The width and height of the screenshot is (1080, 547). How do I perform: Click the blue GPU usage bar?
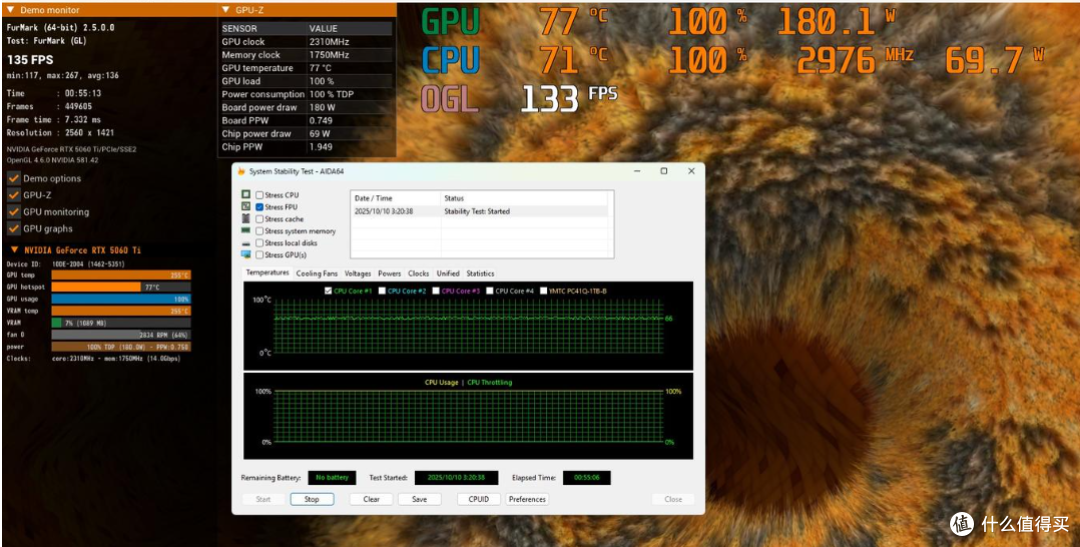click(x=121, y=299)
